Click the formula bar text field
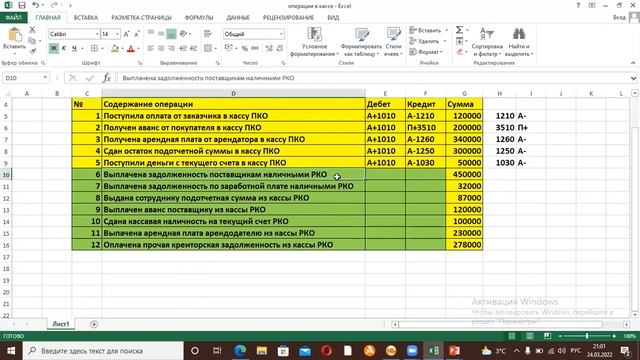The image size is (640, 360). coord(373,78)
